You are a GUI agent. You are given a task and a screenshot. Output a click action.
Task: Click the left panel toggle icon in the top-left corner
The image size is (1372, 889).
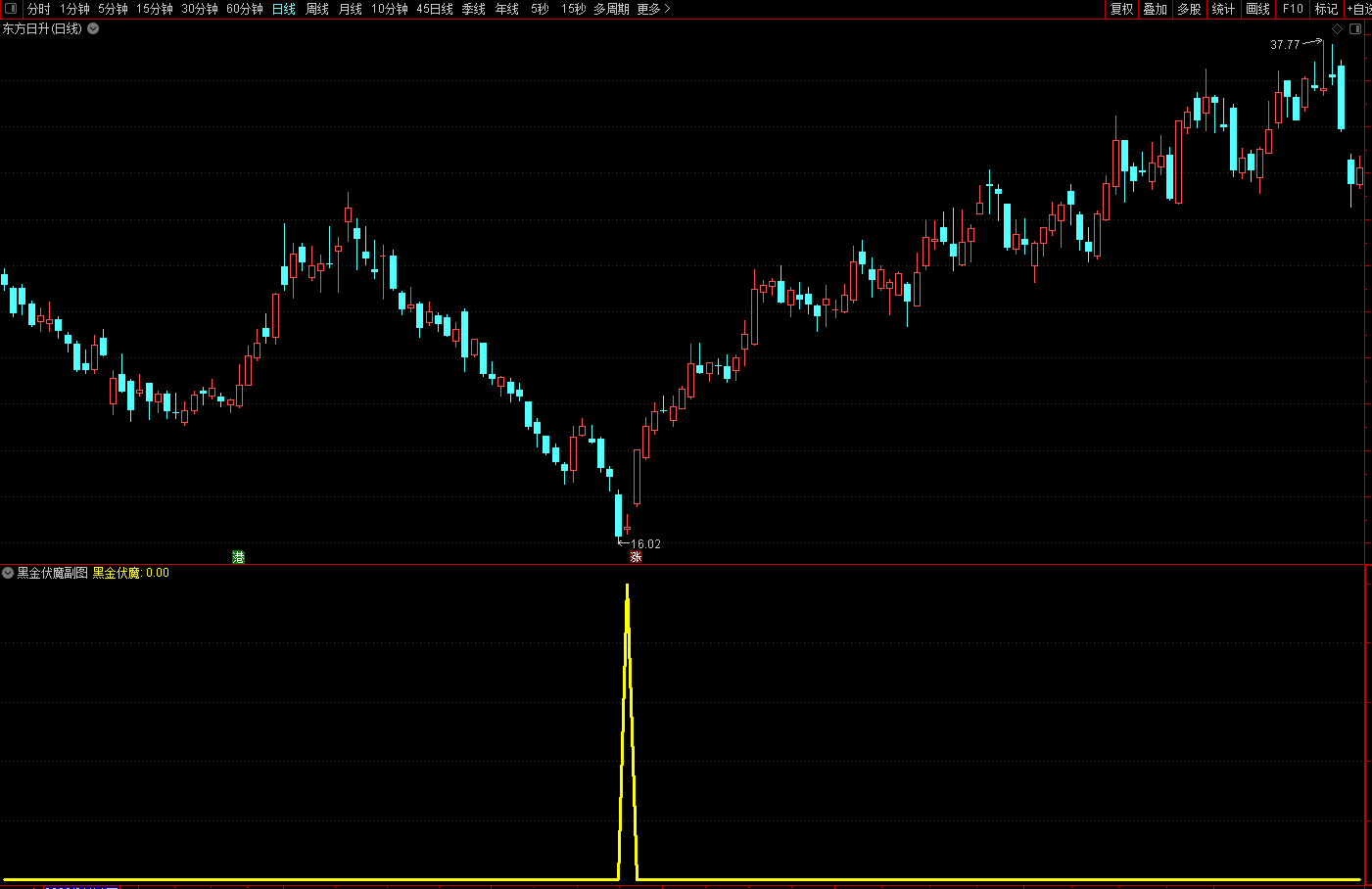(11, 9)
